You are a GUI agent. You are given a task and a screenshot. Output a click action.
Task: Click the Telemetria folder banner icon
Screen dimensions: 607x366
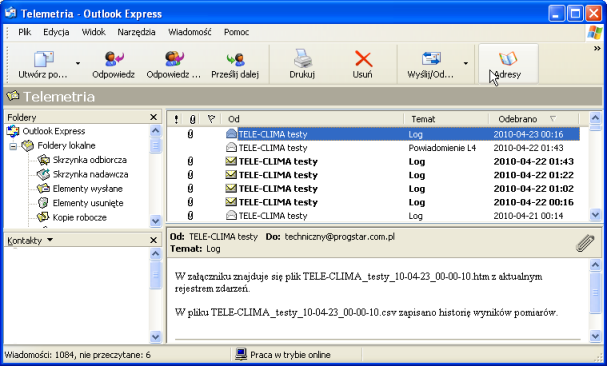pos(13,96)
